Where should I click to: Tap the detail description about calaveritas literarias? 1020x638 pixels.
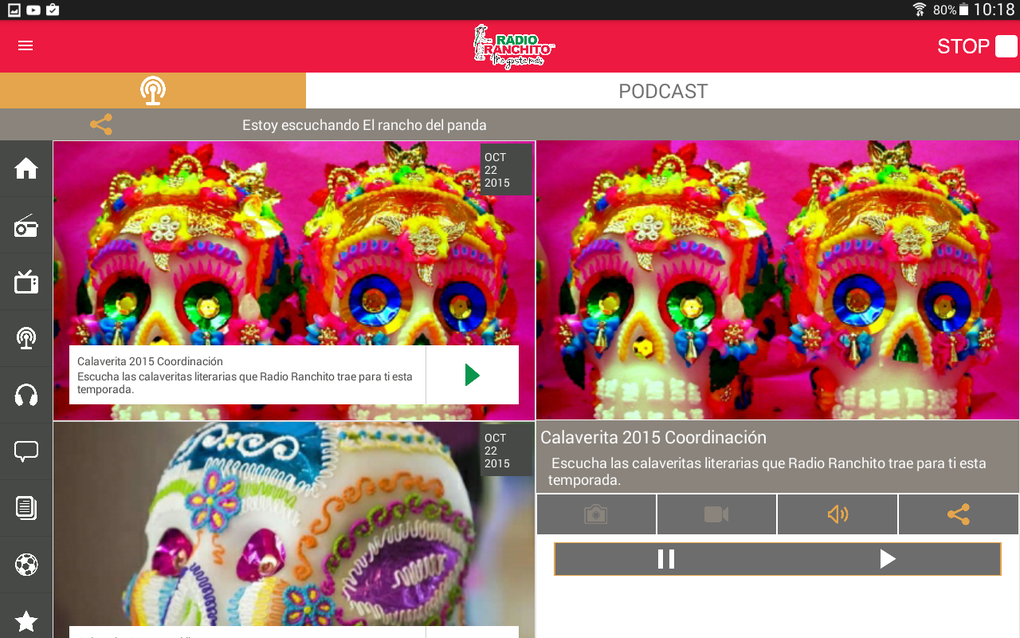[767, 472]
